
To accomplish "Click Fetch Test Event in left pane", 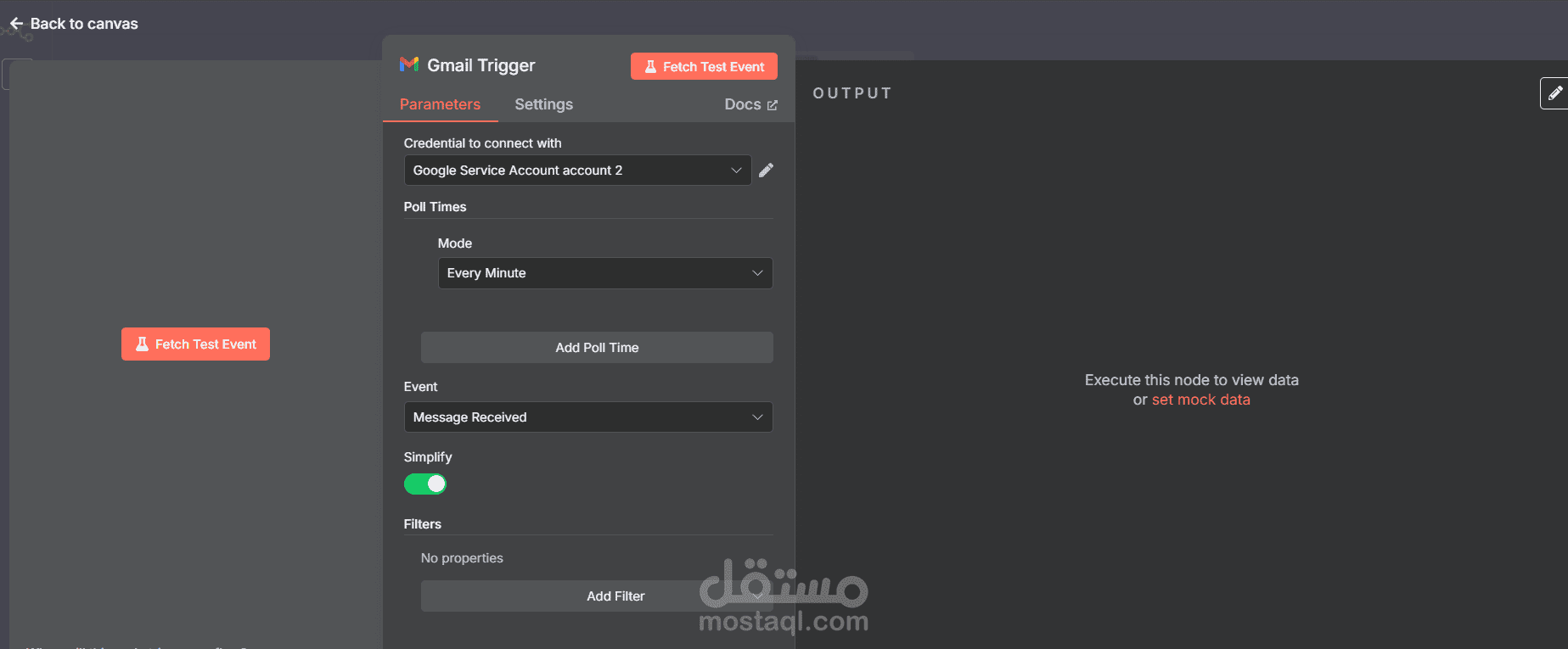I will 195,344.
